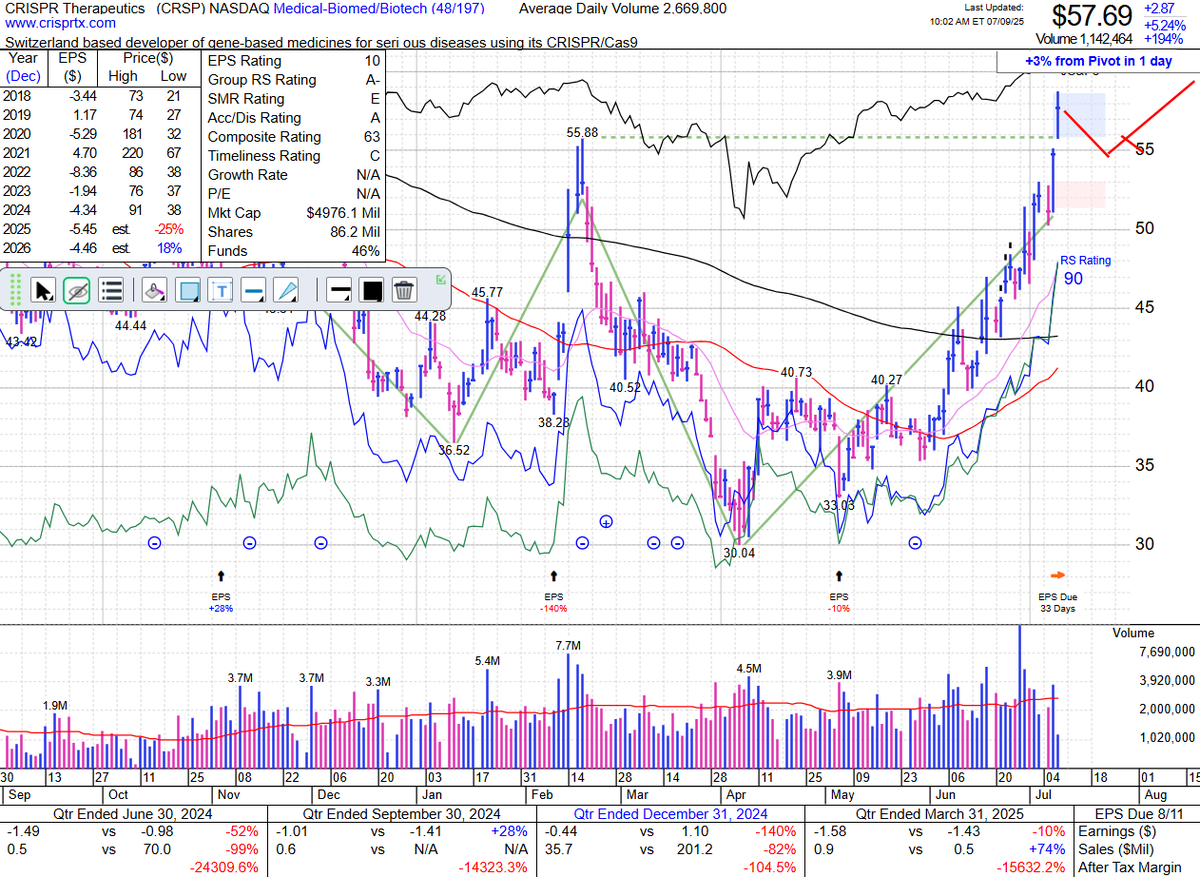The height and width of the screenshot is (877, 1200).
Task: Click the RS Rating 90 label
Action: point(1086,270)
